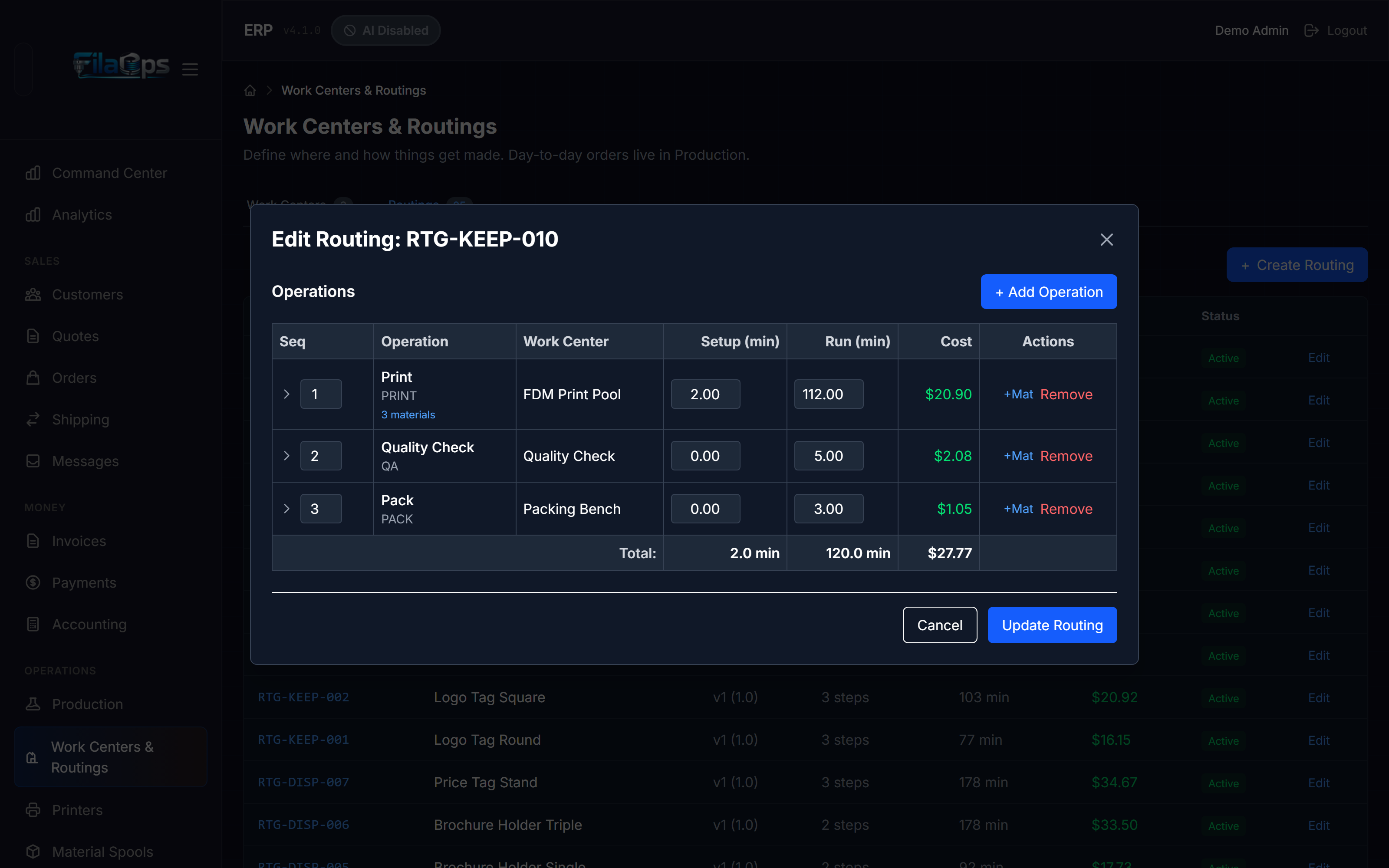
Task: Click the home breadcrumb icon
Action: click(250, 91)
